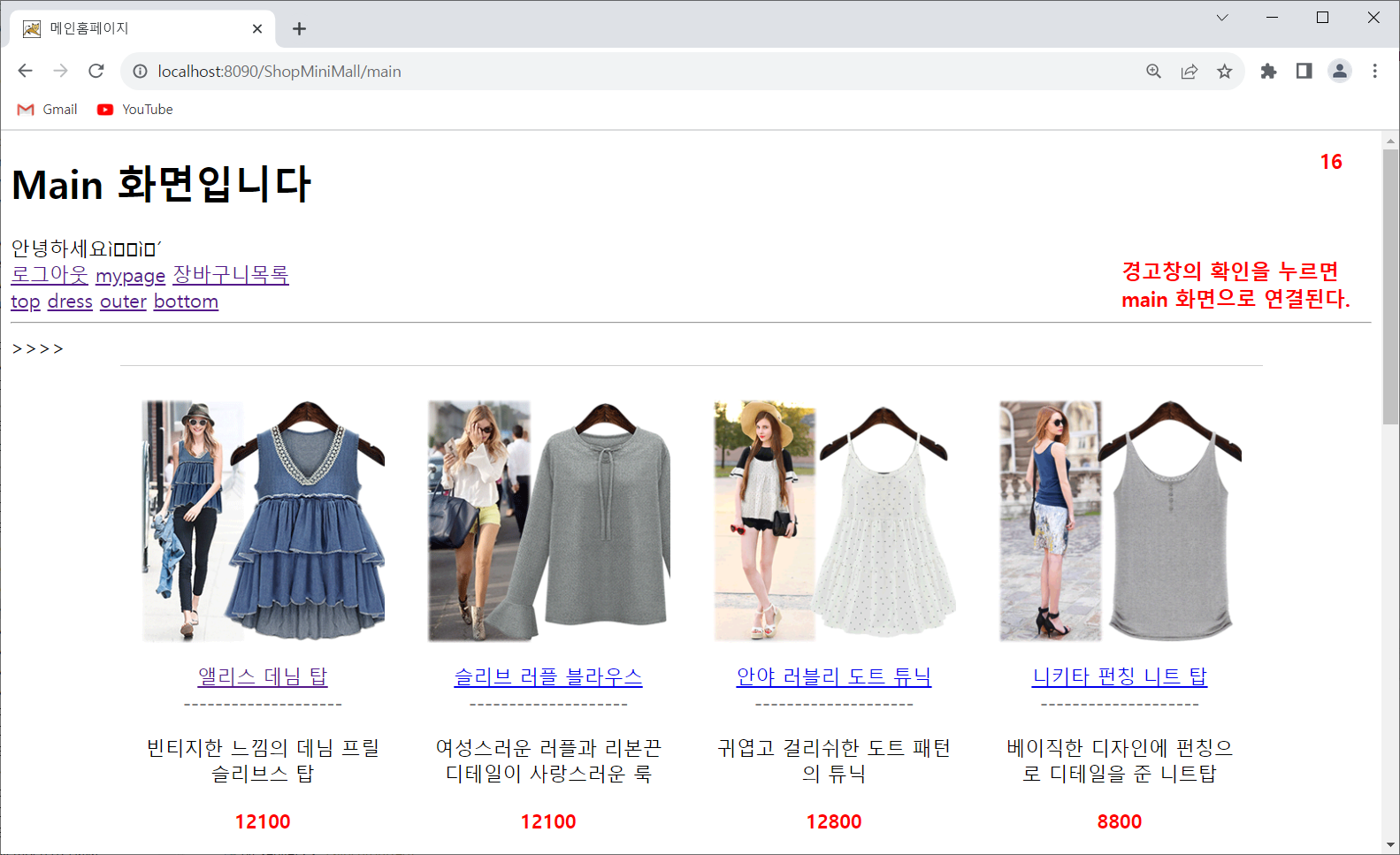1400x855 pixels.
Task: Click the 'Main 화면입니다' heading
Action: click(x=161, y=184)
